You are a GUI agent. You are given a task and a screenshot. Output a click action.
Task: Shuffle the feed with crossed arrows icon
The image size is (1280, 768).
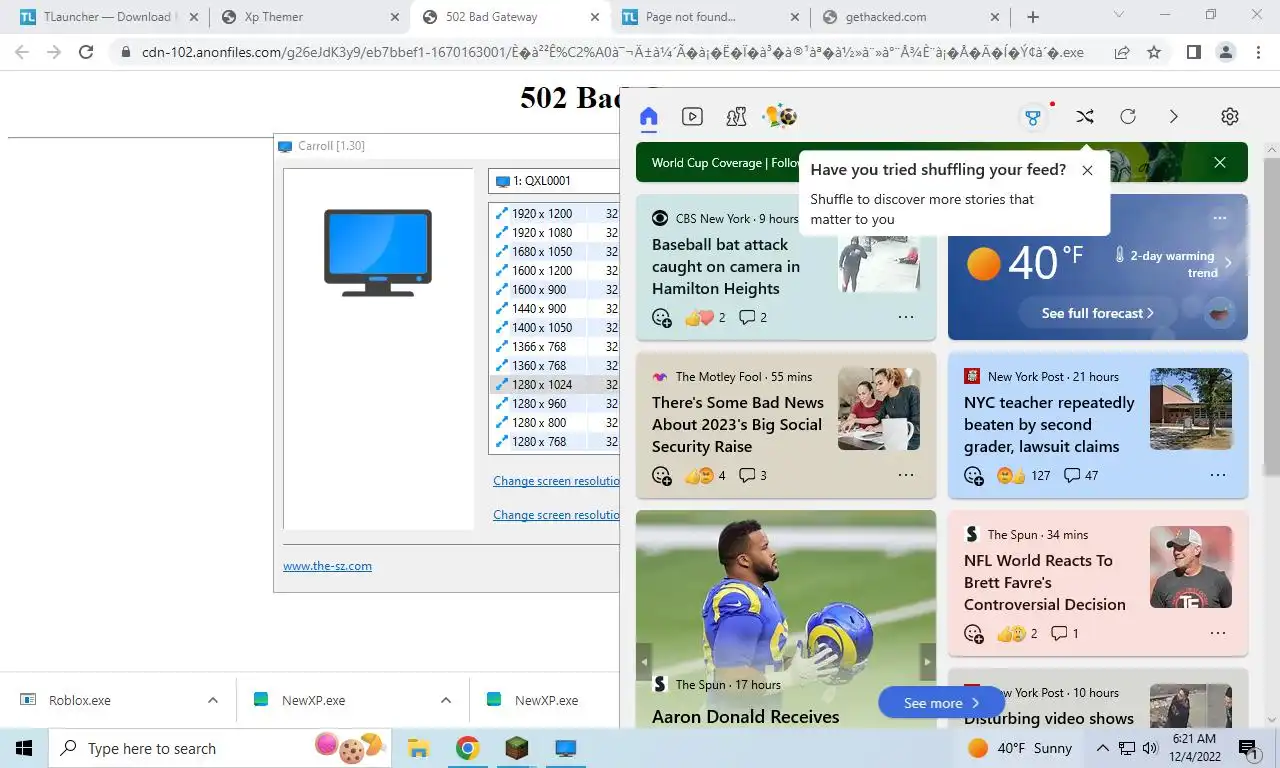(1085, 117)
